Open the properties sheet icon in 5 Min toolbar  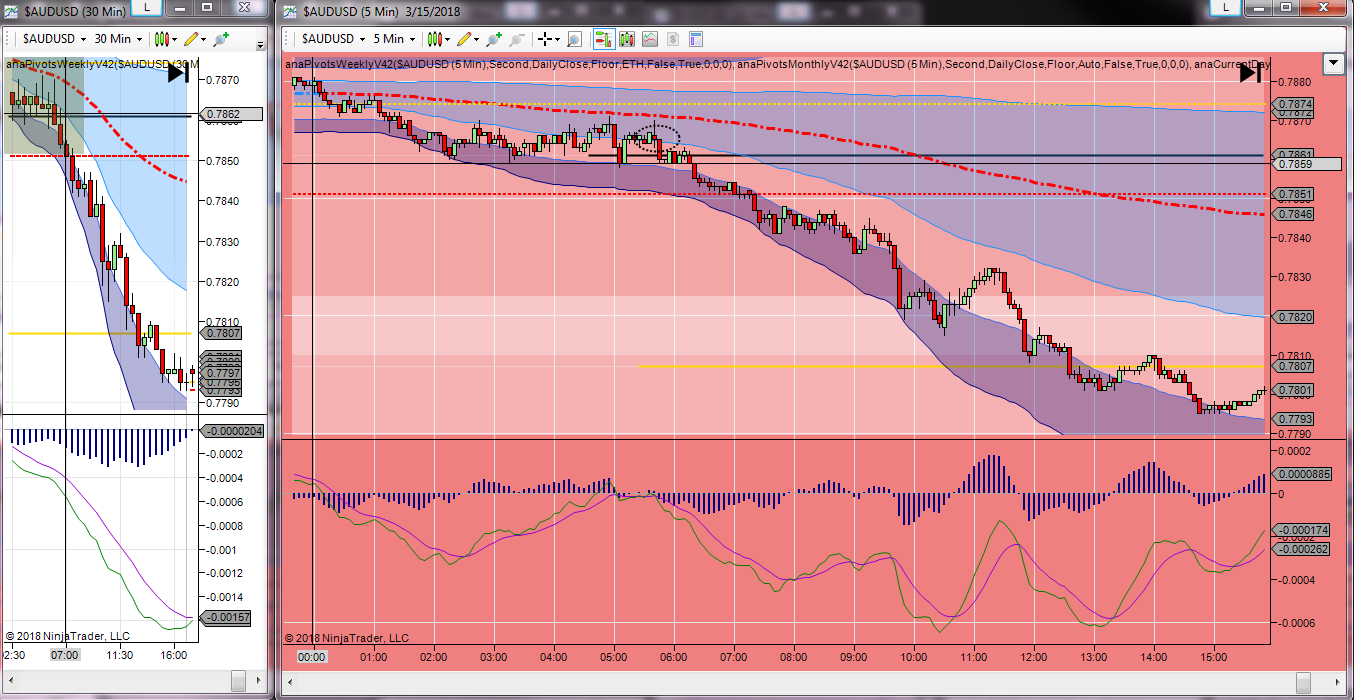[x=696, y=39]
